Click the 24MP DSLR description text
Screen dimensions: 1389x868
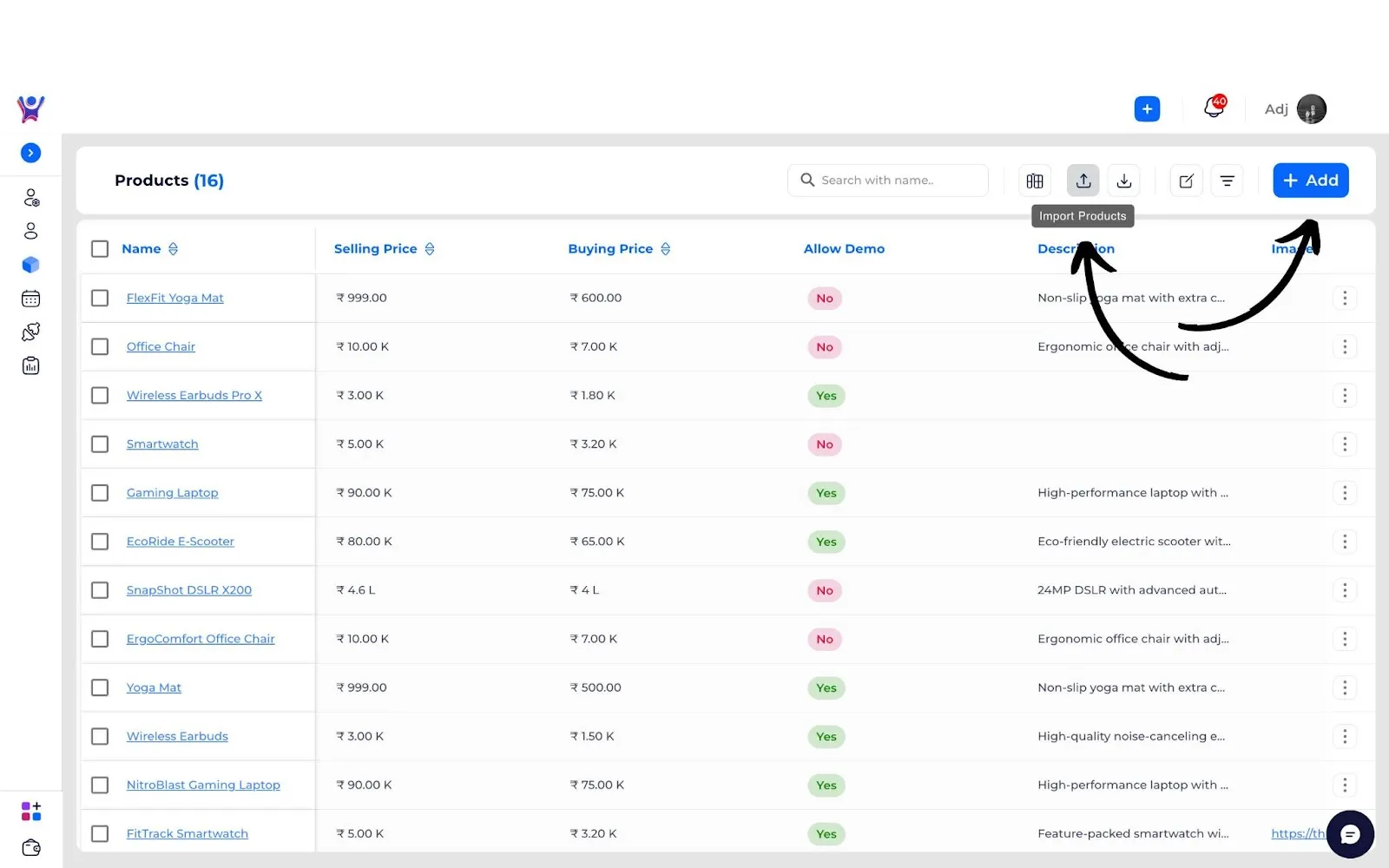(x=1132, y=590)
